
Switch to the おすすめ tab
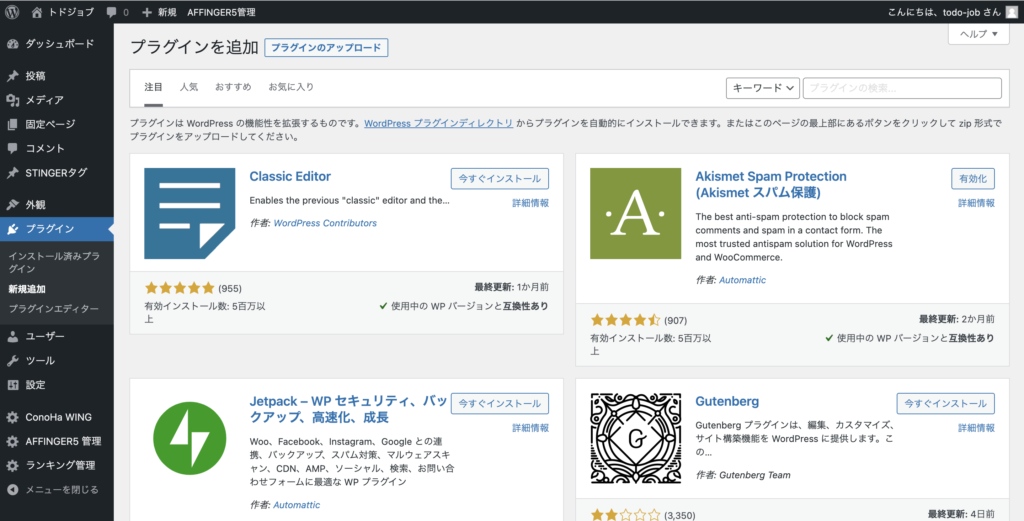[x=233, y=87]
